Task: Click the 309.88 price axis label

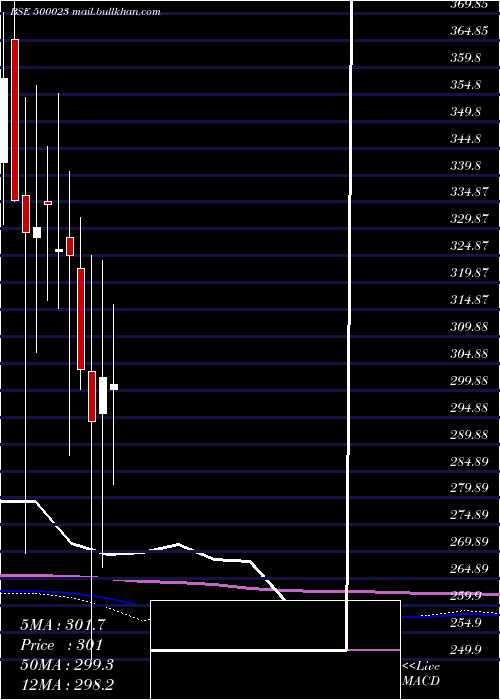Action: coord(469,326)
